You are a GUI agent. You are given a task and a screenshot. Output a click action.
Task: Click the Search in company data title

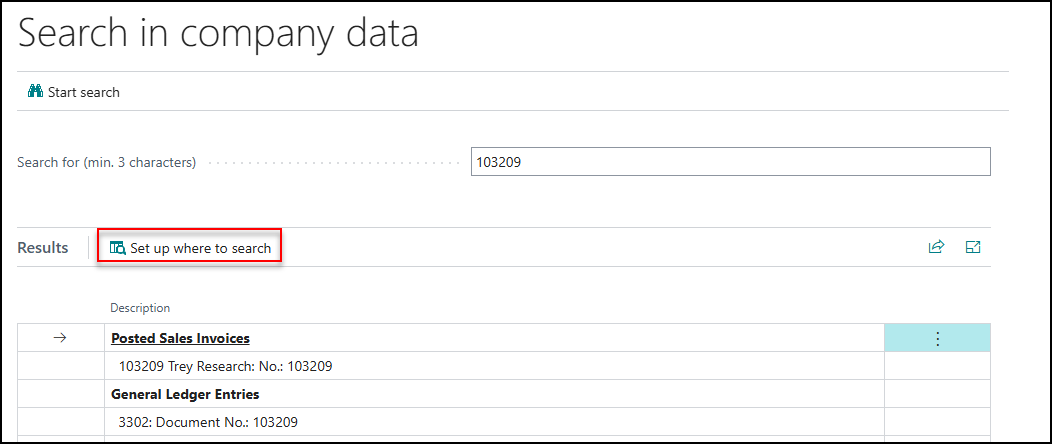coord(219,33)
